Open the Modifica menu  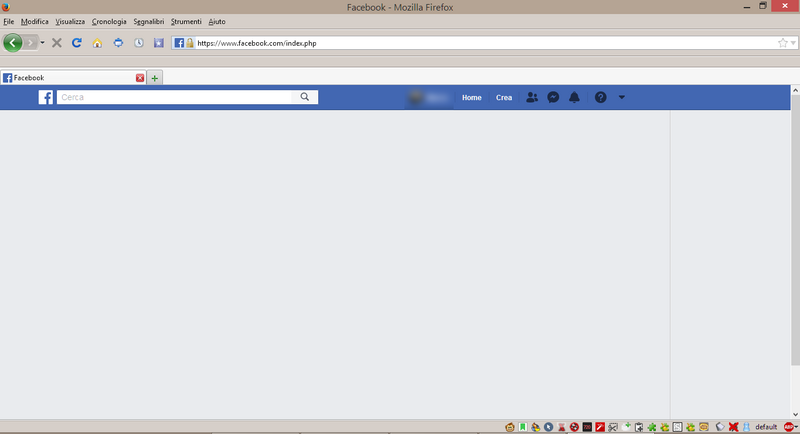(35, 21)
